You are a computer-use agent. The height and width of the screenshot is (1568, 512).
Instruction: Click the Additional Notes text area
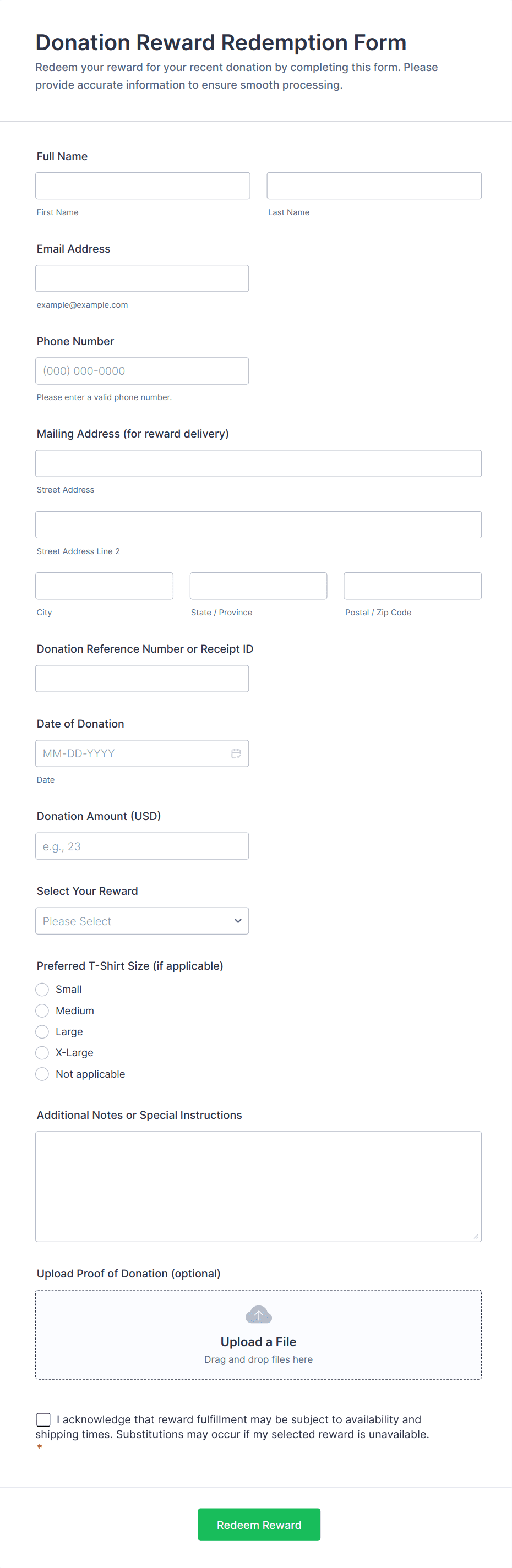click(258, 1185)
